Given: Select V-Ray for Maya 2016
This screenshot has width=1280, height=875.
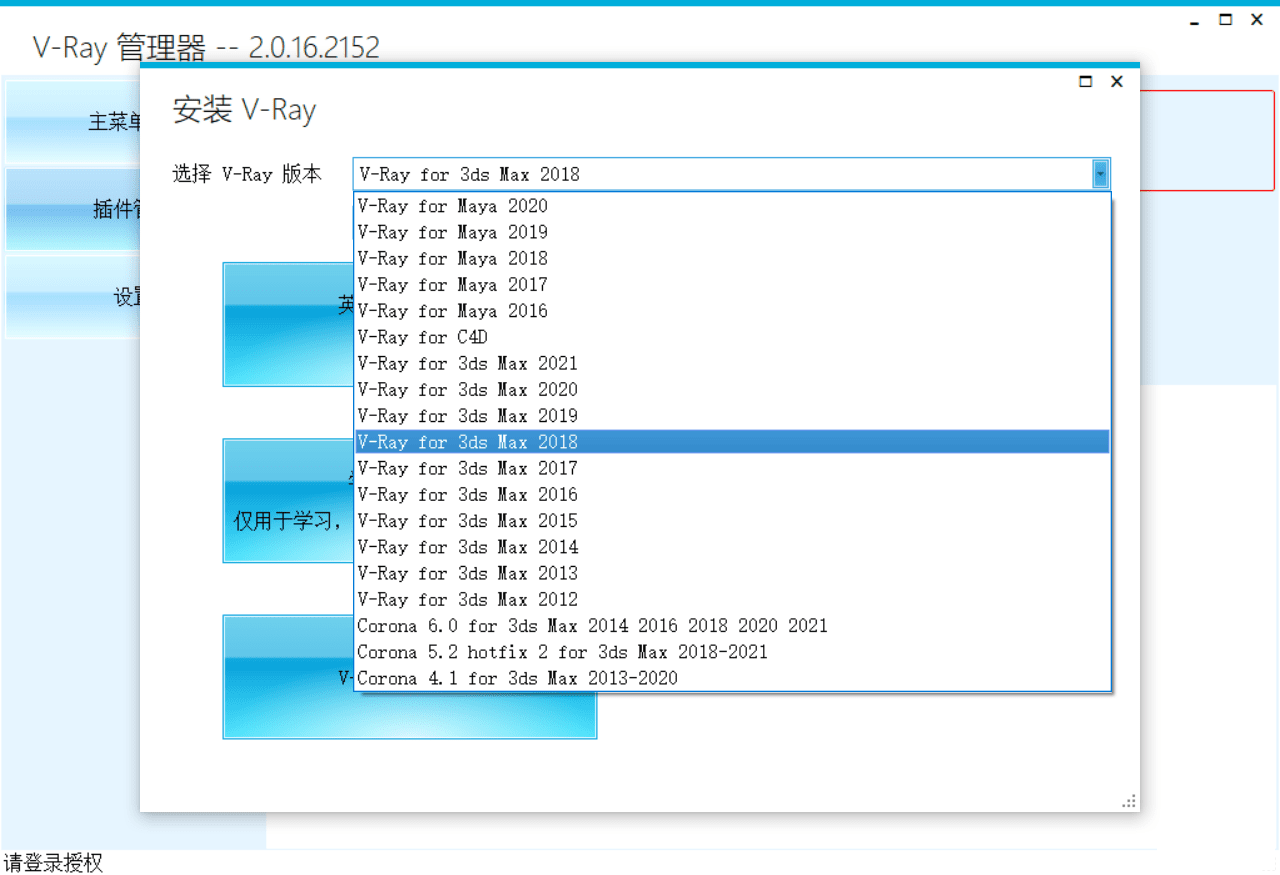Looking at the screenshot, I should [x=732, y=311].
